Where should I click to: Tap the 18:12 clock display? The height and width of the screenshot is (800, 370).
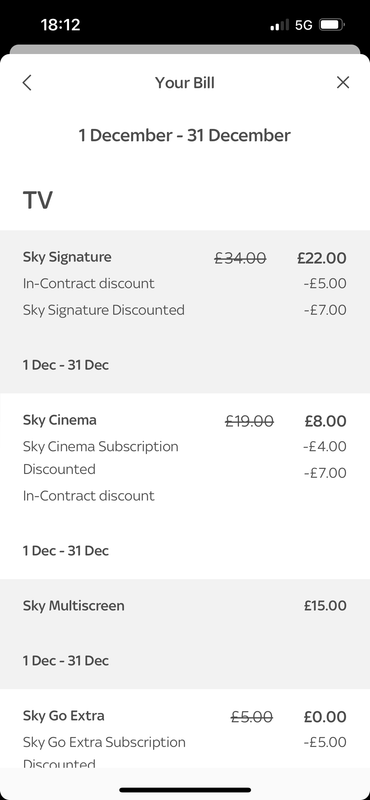[60, 24]
